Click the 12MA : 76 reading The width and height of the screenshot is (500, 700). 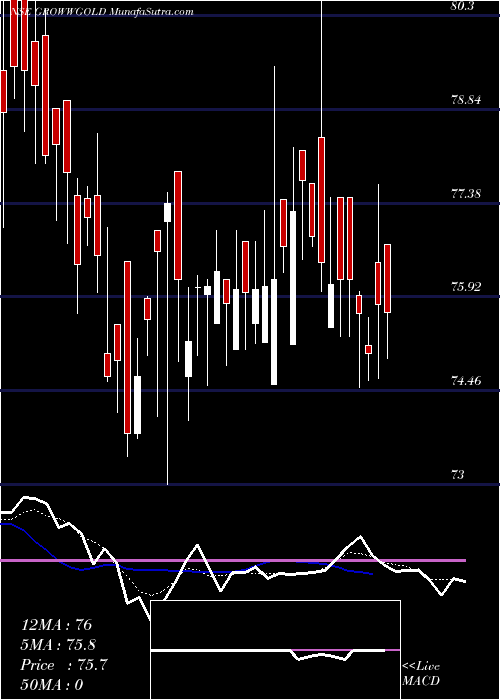tap(56, 625)
